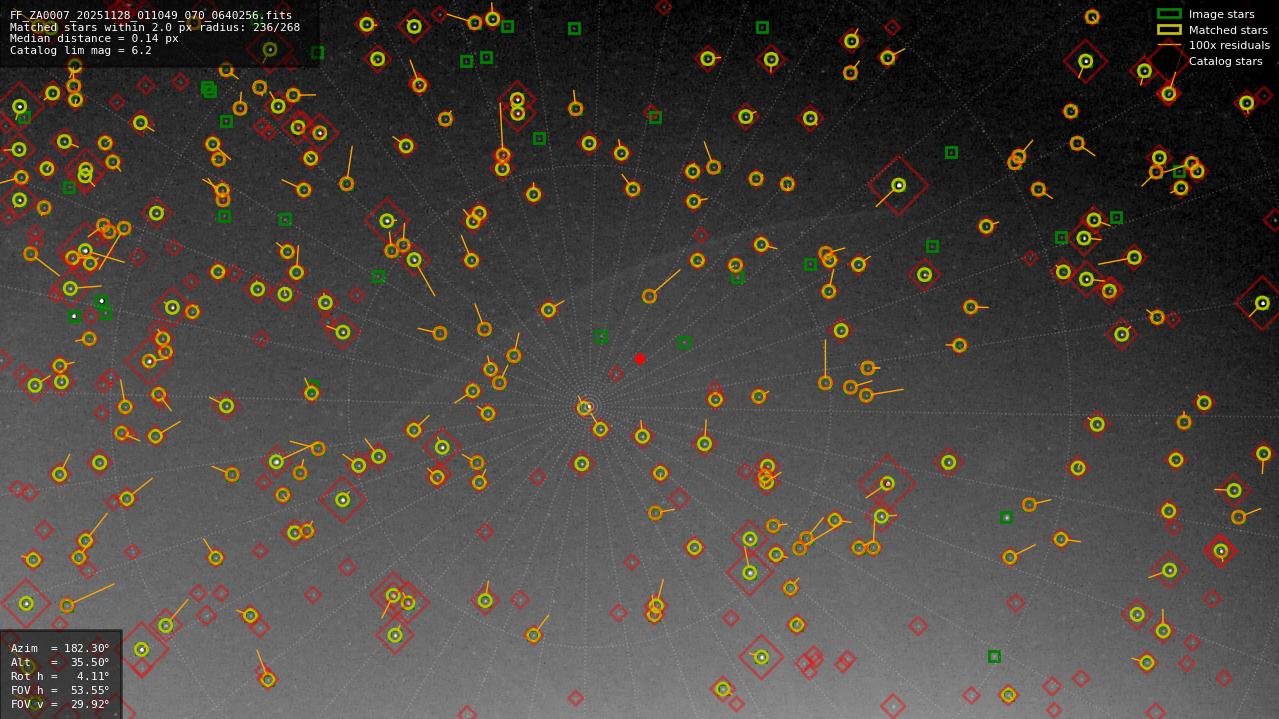The width and height of the screenshot is (1279, 719).
Task: Click the 'Catalog lim mag = 6.2' text
Action: coord(81,51)
